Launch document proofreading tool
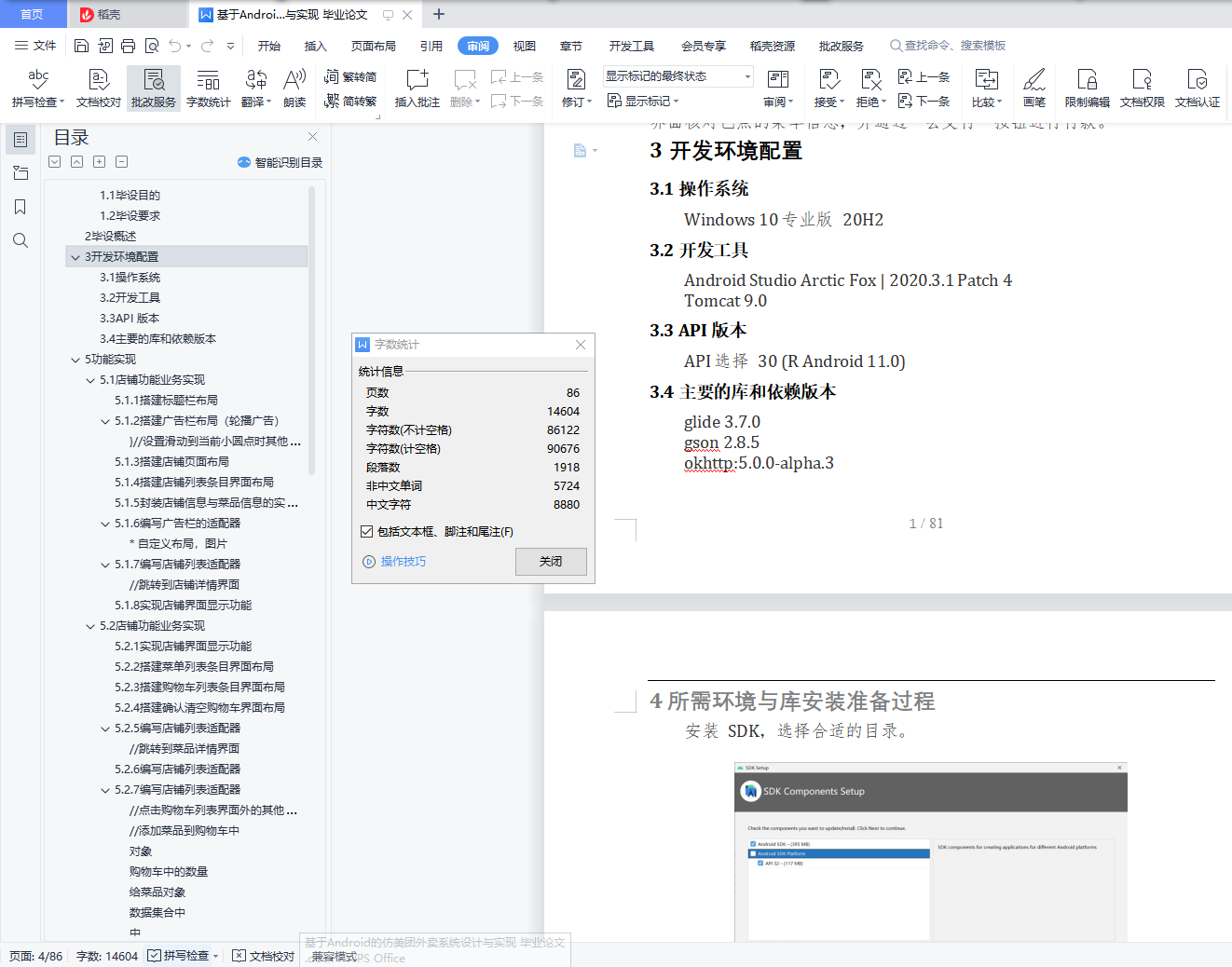 coord(99,89)
